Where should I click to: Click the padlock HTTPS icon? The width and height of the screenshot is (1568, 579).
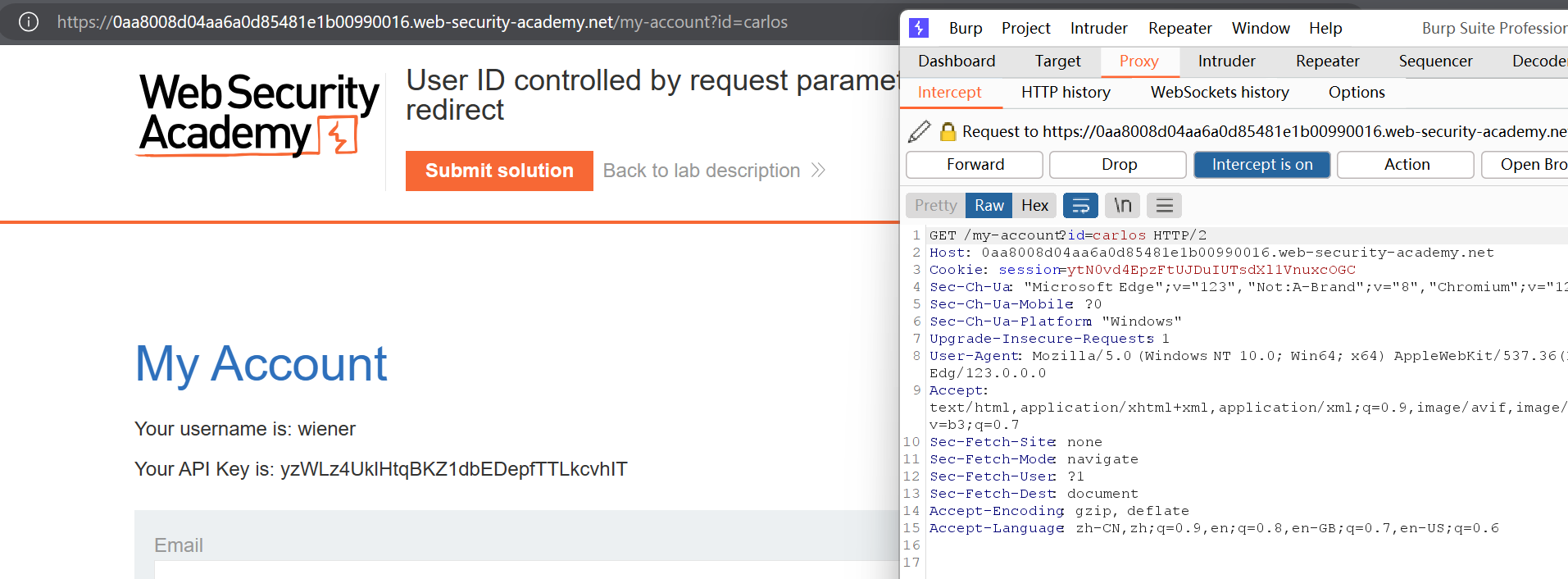(x=948, y=131)
